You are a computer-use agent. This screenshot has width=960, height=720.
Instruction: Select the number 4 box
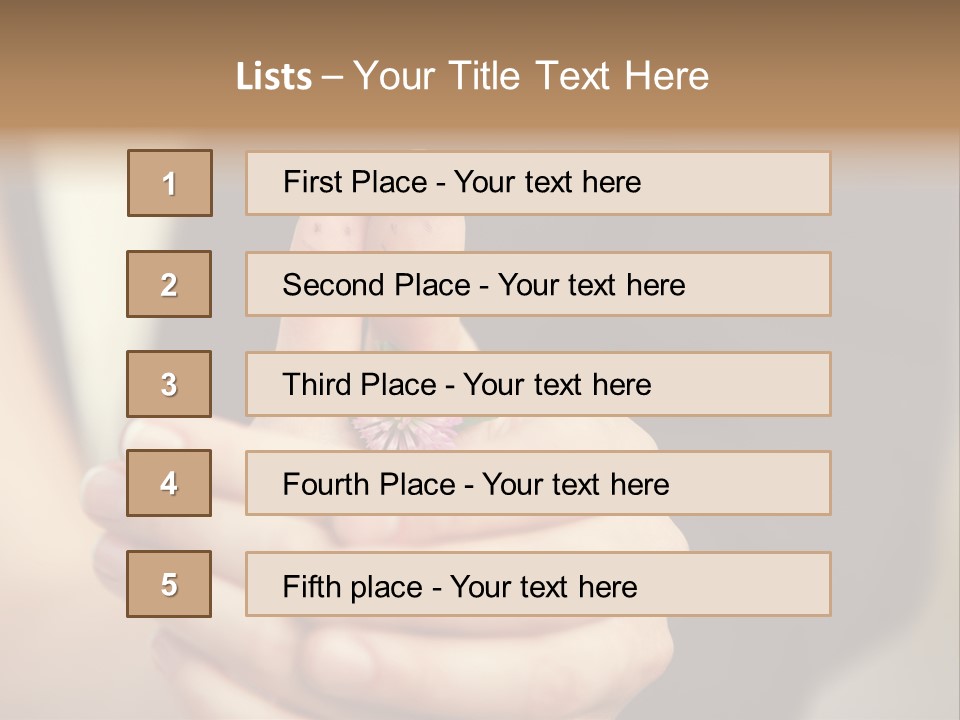[x=169, y=483]
